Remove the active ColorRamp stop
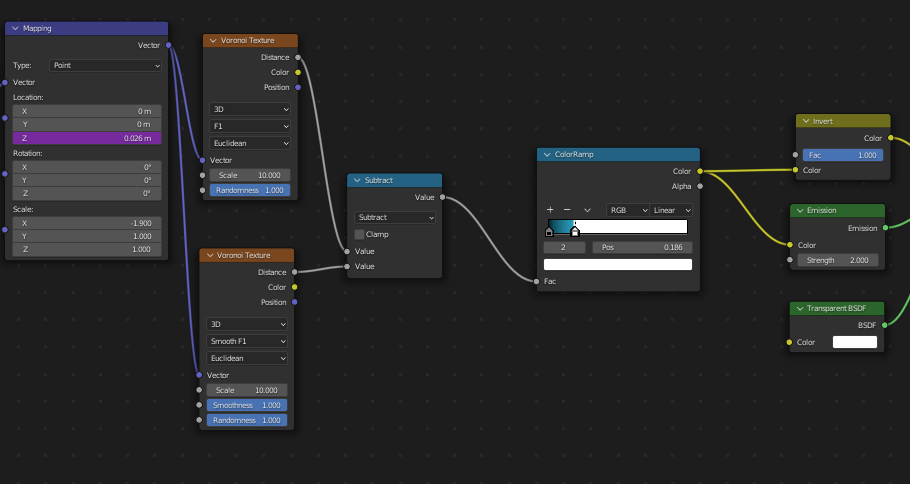The image size is (910, 484). pos(567,210)
